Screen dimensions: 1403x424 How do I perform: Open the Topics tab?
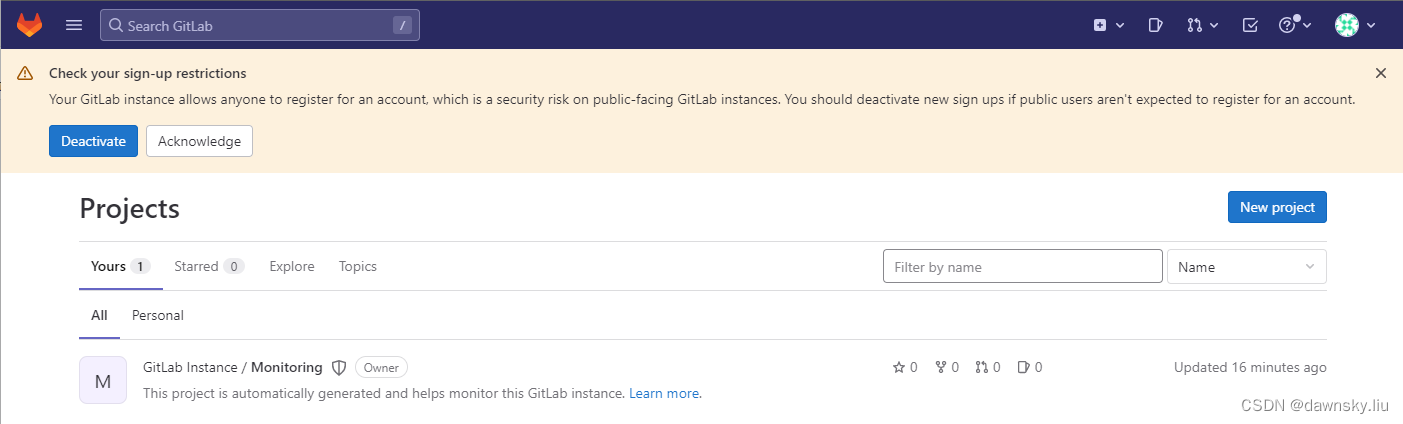pos(358,266)
